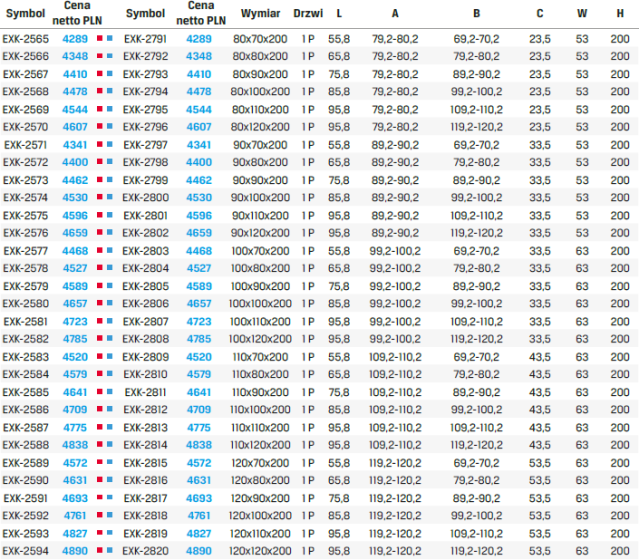Click the A column header

click(395, 13)
